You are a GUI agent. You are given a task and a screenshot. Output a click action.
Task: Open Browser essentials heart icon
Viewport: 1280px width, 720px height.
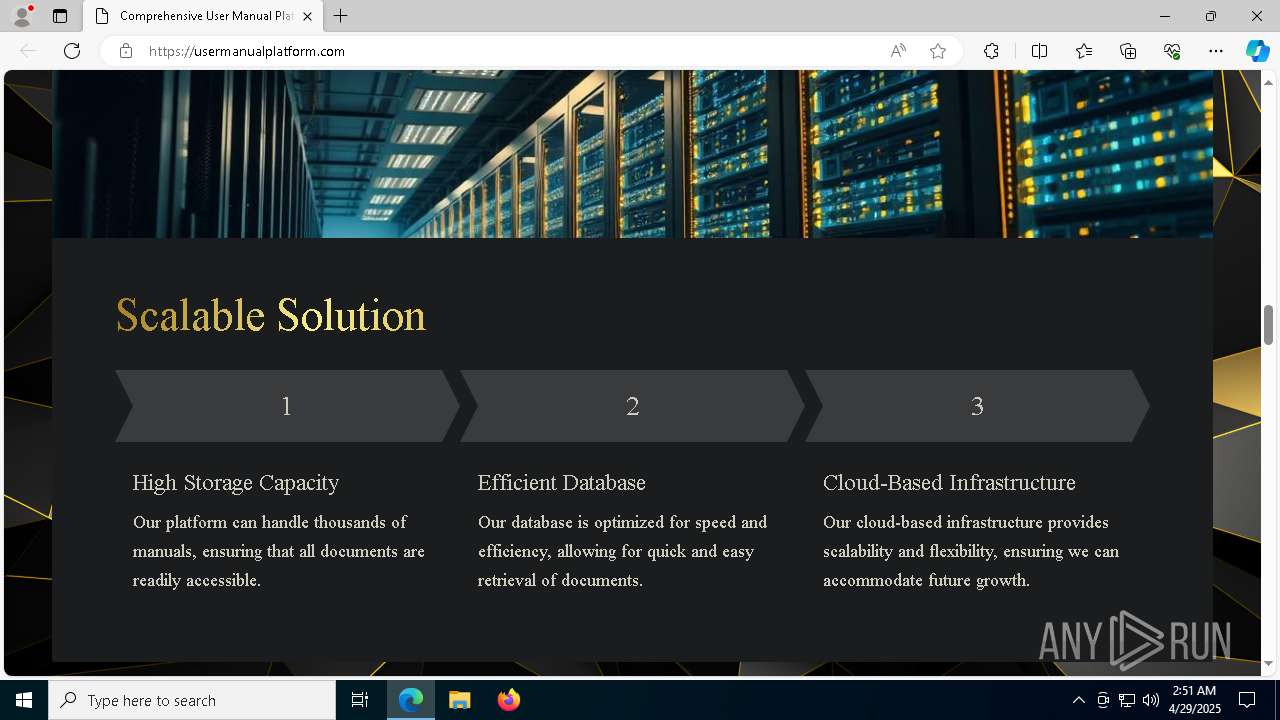tap(1172, 51)
